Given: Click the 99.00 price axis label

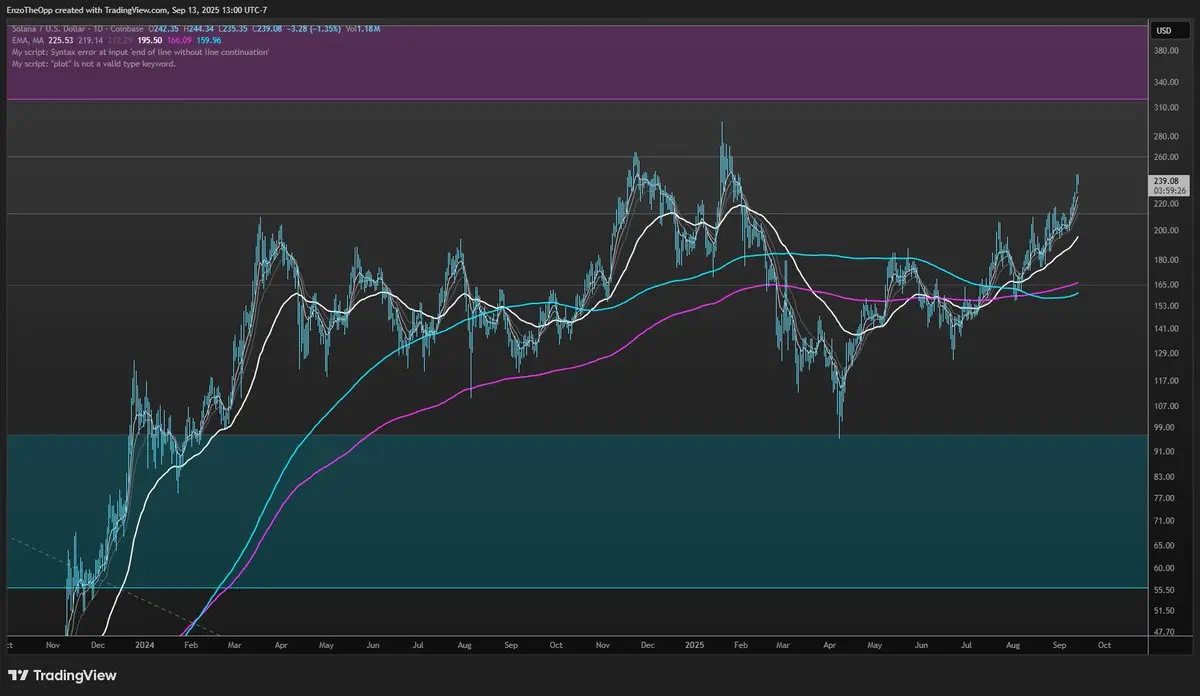Looking at the screenshot, I should pyautogui.click(x=1164, y=428).
